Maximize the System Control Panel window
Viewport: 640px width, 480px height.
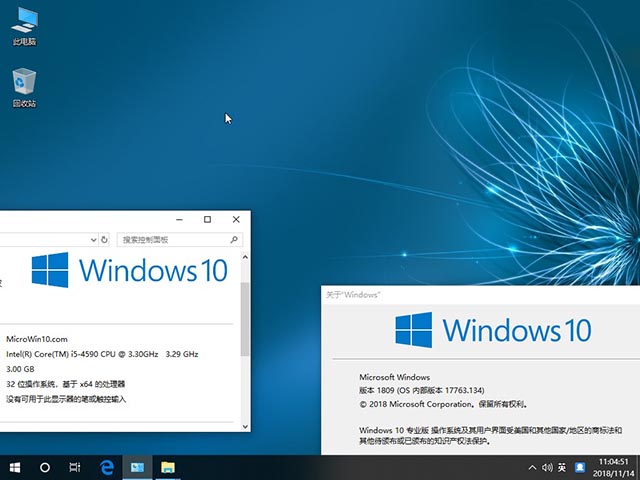pos(207,220)
